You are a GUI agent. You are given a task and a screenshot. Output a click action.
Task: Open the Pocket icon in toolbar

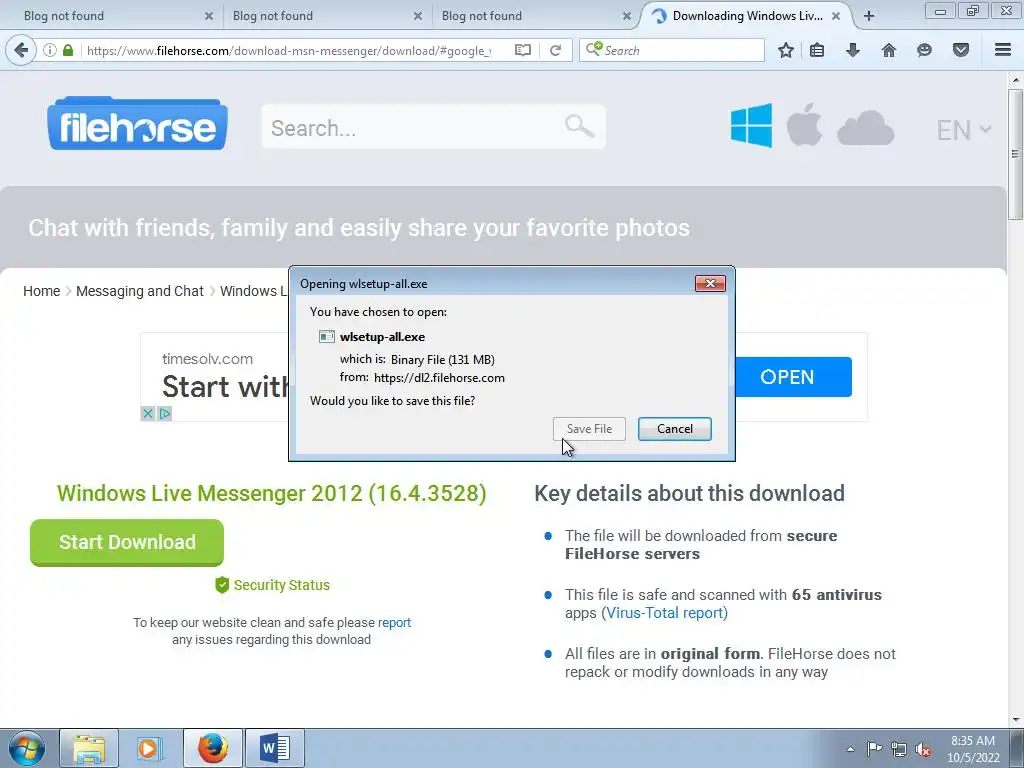(x=960, y=50)
